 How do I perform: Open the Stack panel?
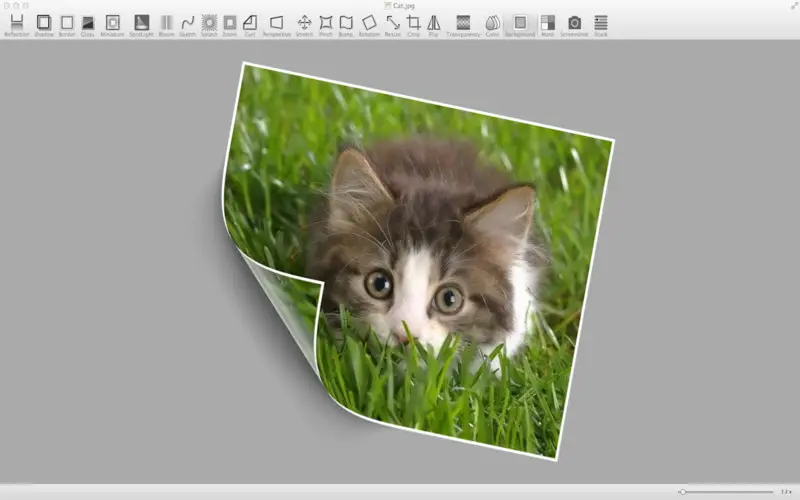click(x=601, y=26)
